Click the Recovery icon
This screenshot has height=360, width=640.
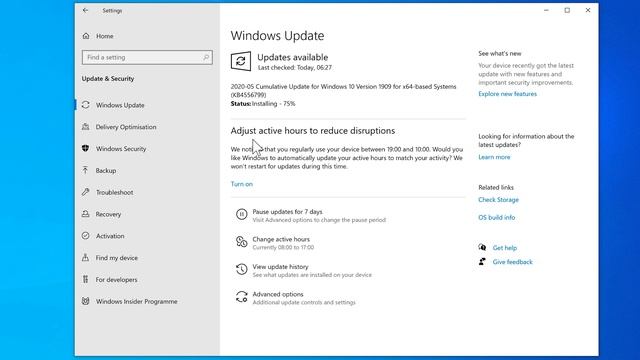[x=85, y=214]
